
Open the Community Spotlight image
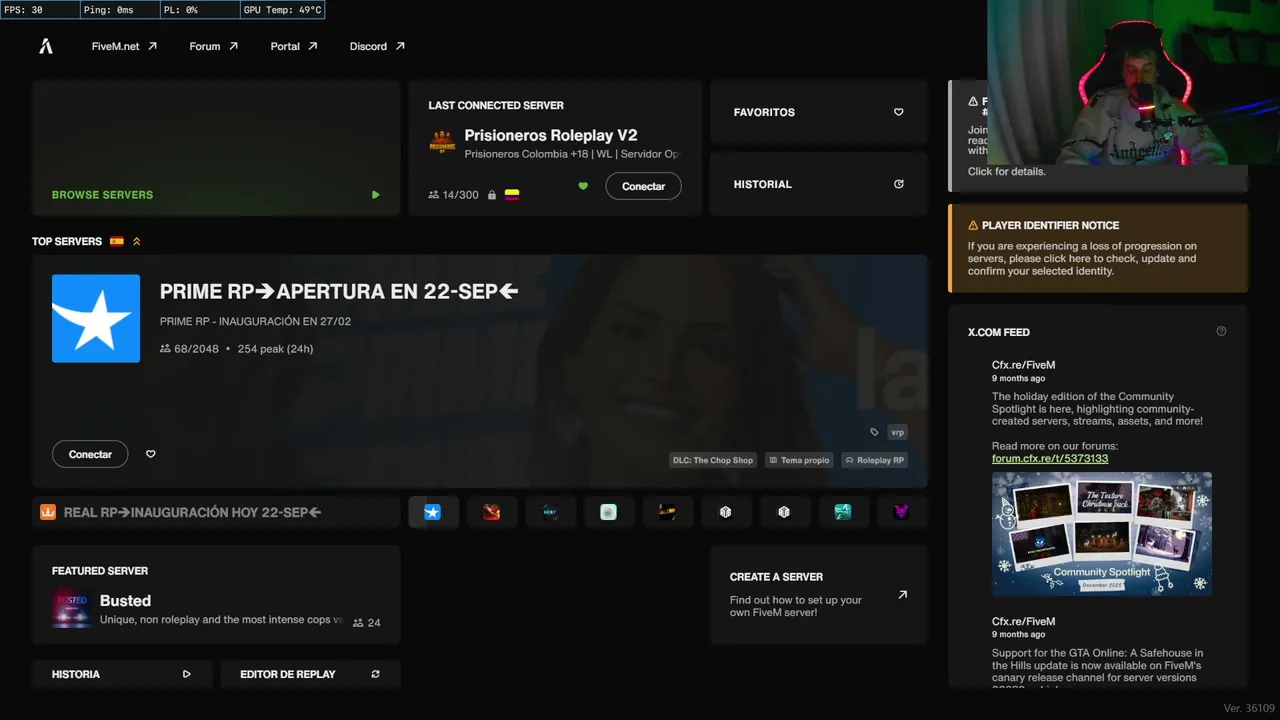point(1102,534)
